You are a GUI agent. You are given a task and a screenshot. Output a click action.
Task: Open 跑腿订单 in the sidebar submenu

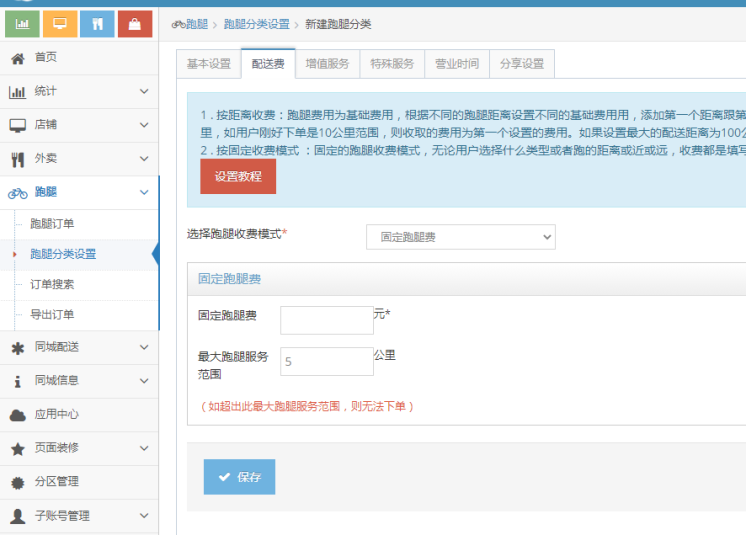point(52,224)
